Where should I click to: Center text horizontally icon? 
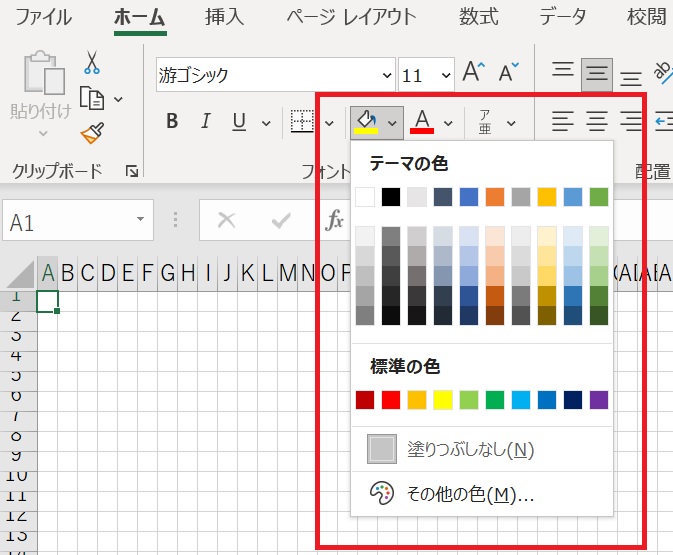tap(597, 121)
